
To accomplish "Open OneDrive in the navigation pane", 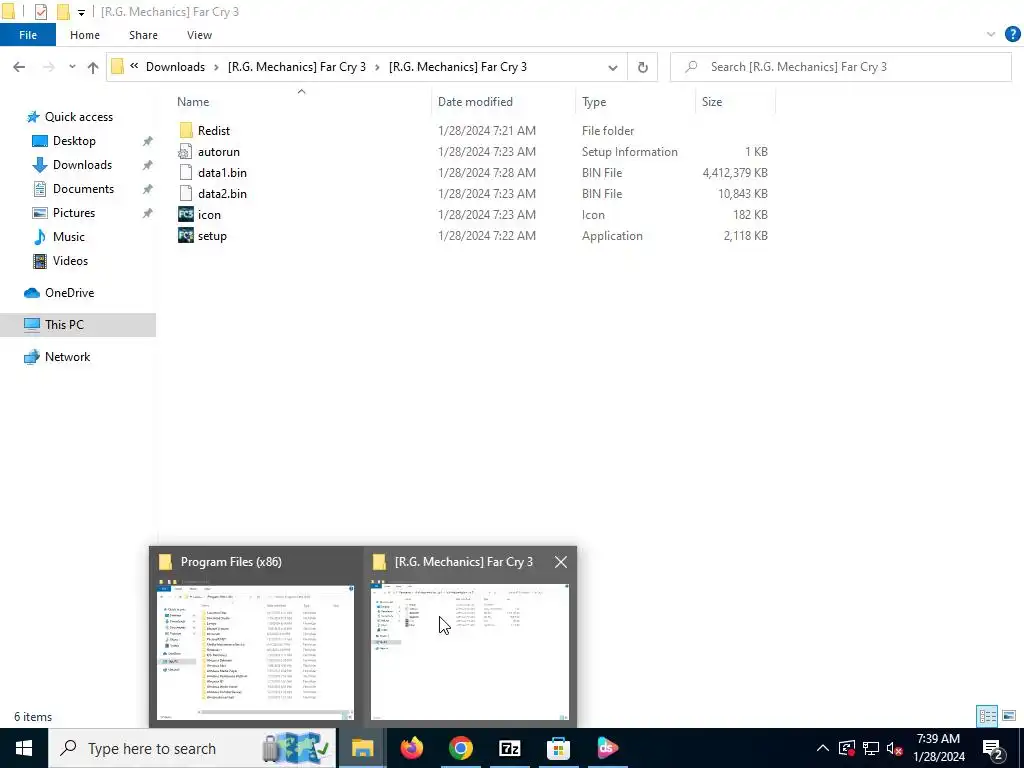I will 69,293.
